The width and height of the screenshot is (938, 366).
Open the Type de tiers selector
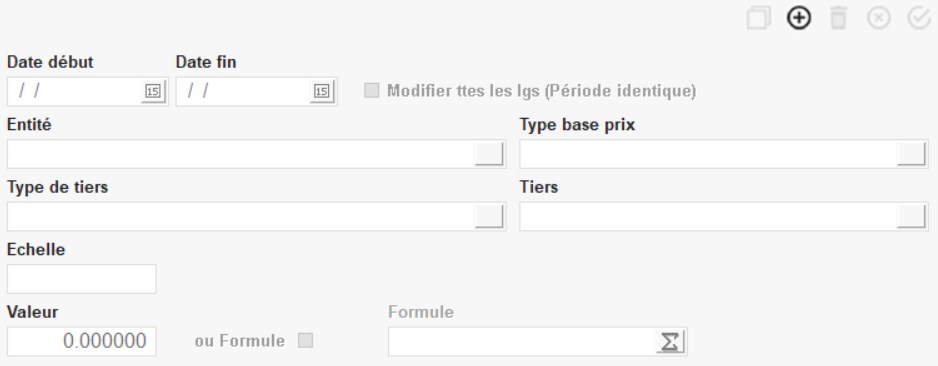pos(489,216)
